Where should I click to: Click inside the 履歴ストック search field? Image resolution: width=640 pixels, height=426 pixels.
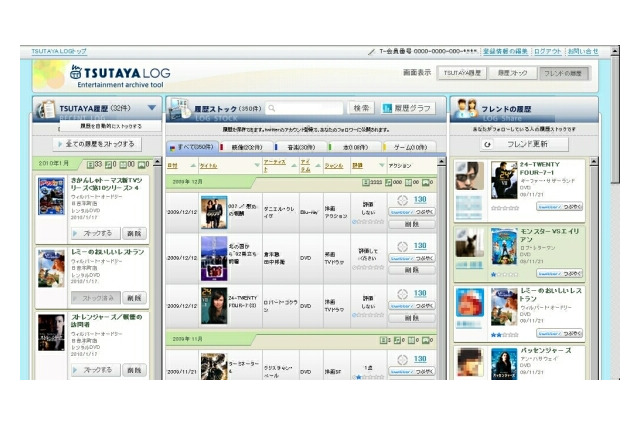coord(304,108)
